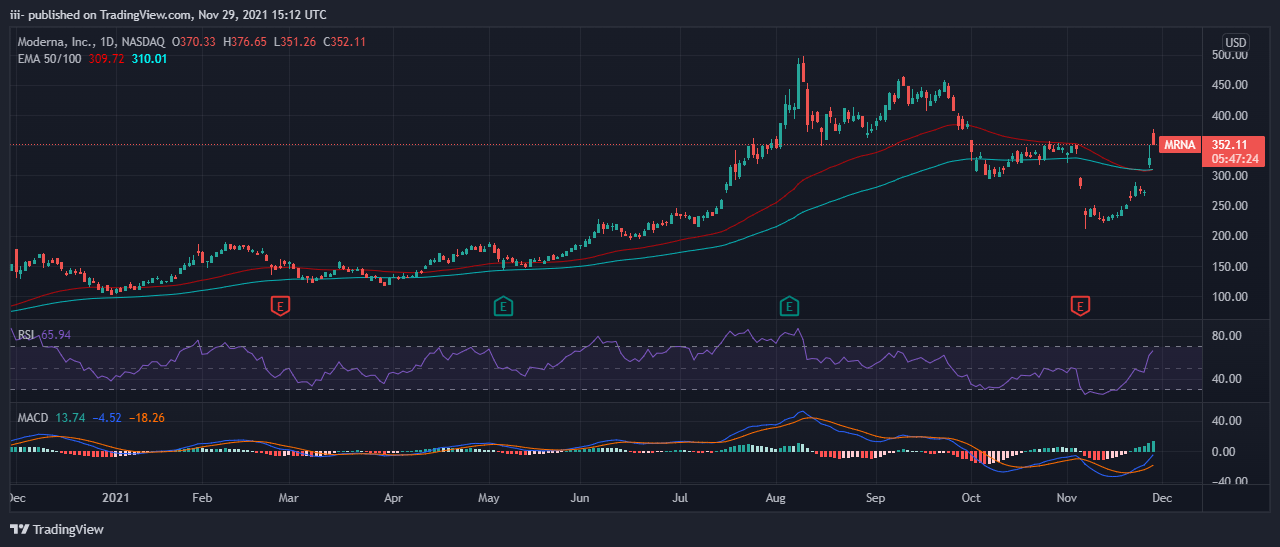Click the 500.00 price axis label
The height and width of the screenshot is (547, 1280).
tap(1229, 55)
